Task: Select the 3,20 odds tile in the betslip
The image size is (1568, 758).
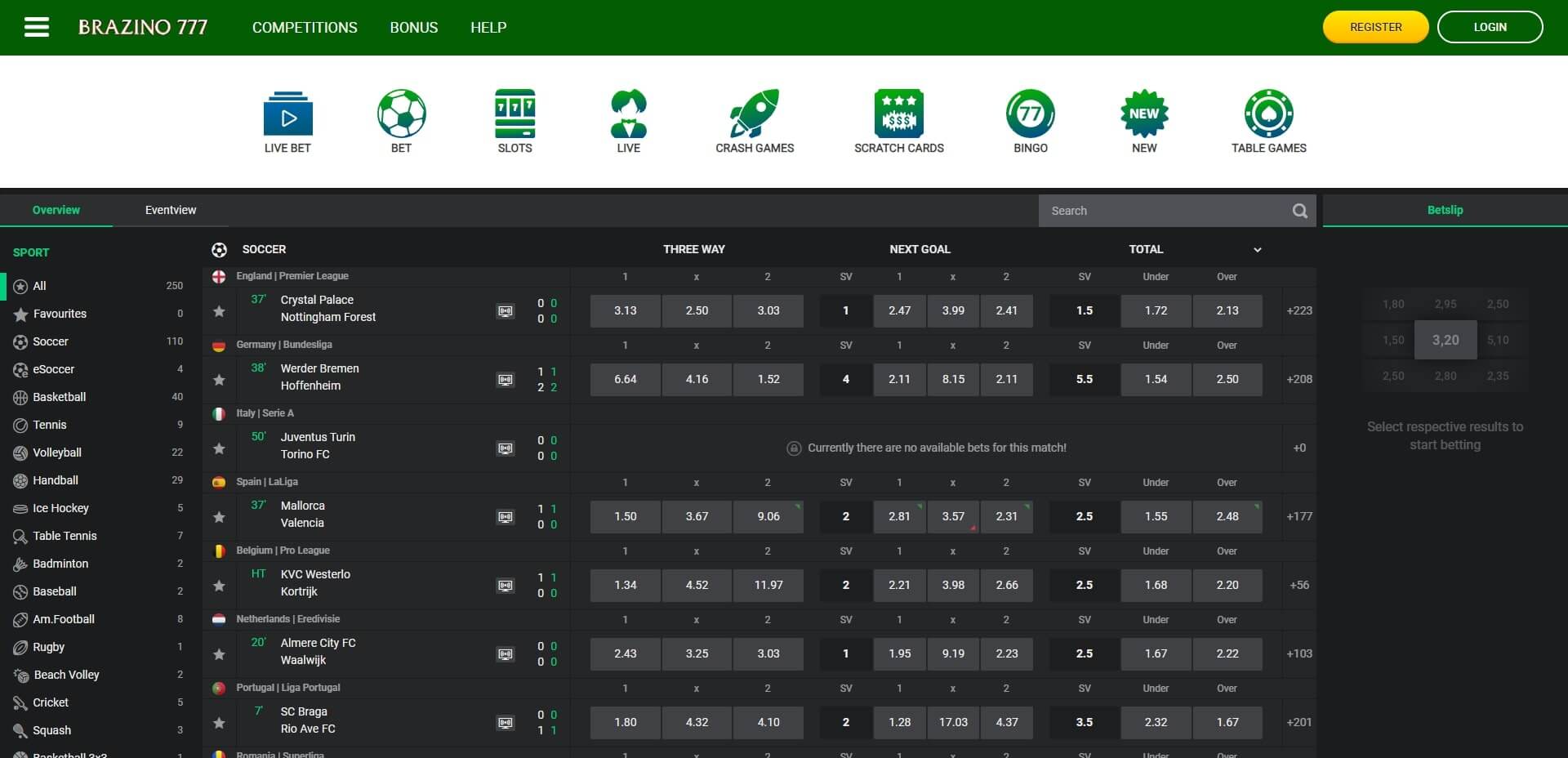Action: [x=1445, y=340]
